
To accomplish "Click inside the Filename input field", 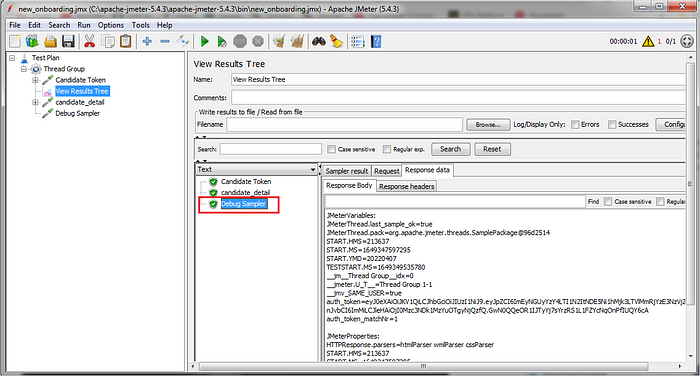I will click(344, 125).
